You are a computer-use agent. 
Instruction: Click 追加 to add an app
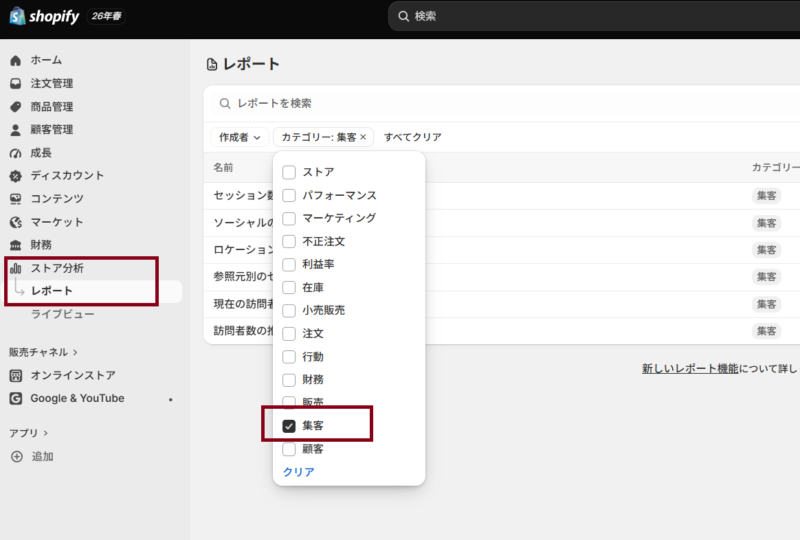42,456
